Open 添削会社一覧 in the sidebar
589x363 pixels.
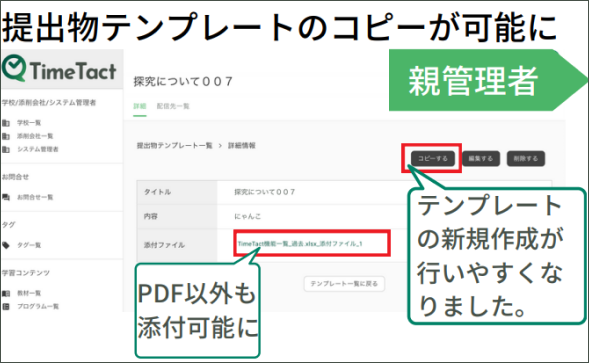[x=35, y=136]
